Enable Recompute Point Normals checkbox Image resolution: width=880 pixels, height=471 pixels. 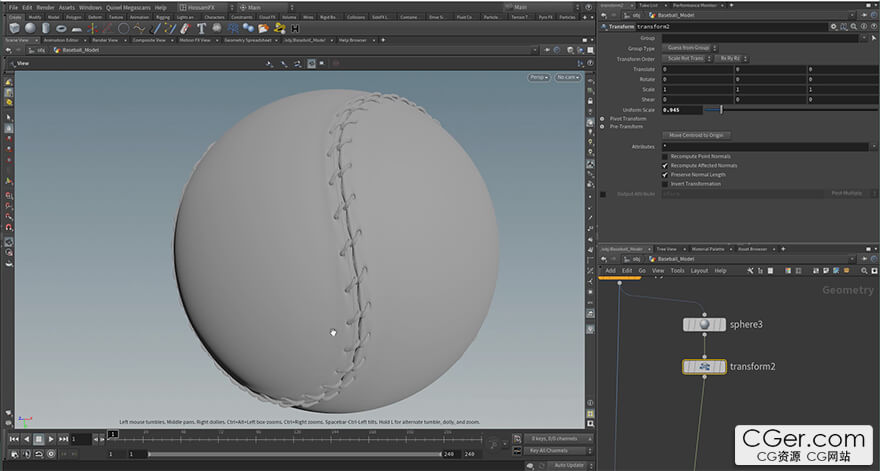(665, 156)
